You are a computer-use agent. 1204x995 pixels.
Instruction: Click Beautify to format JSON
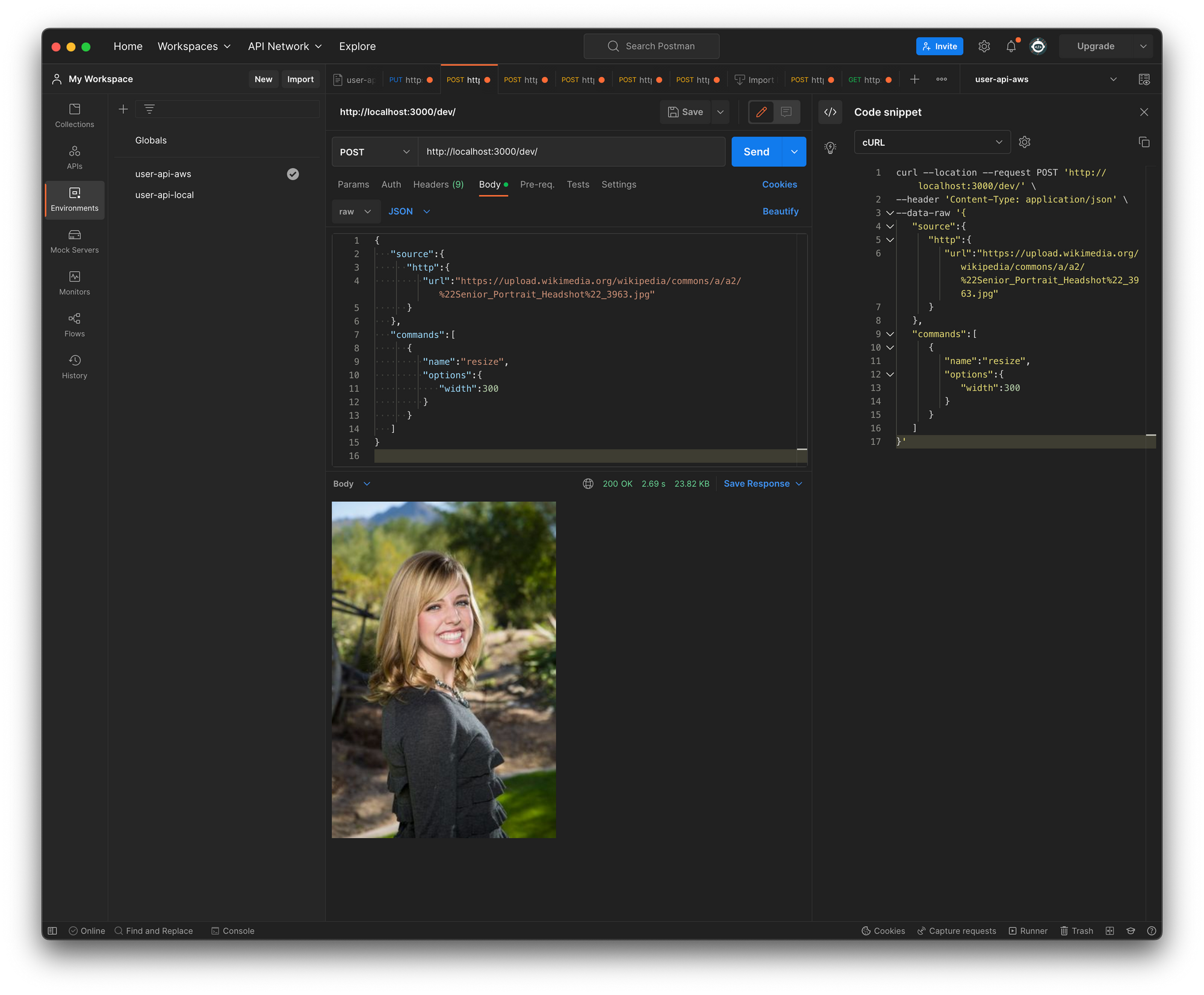pyautogui.click(x=780, y=211)
